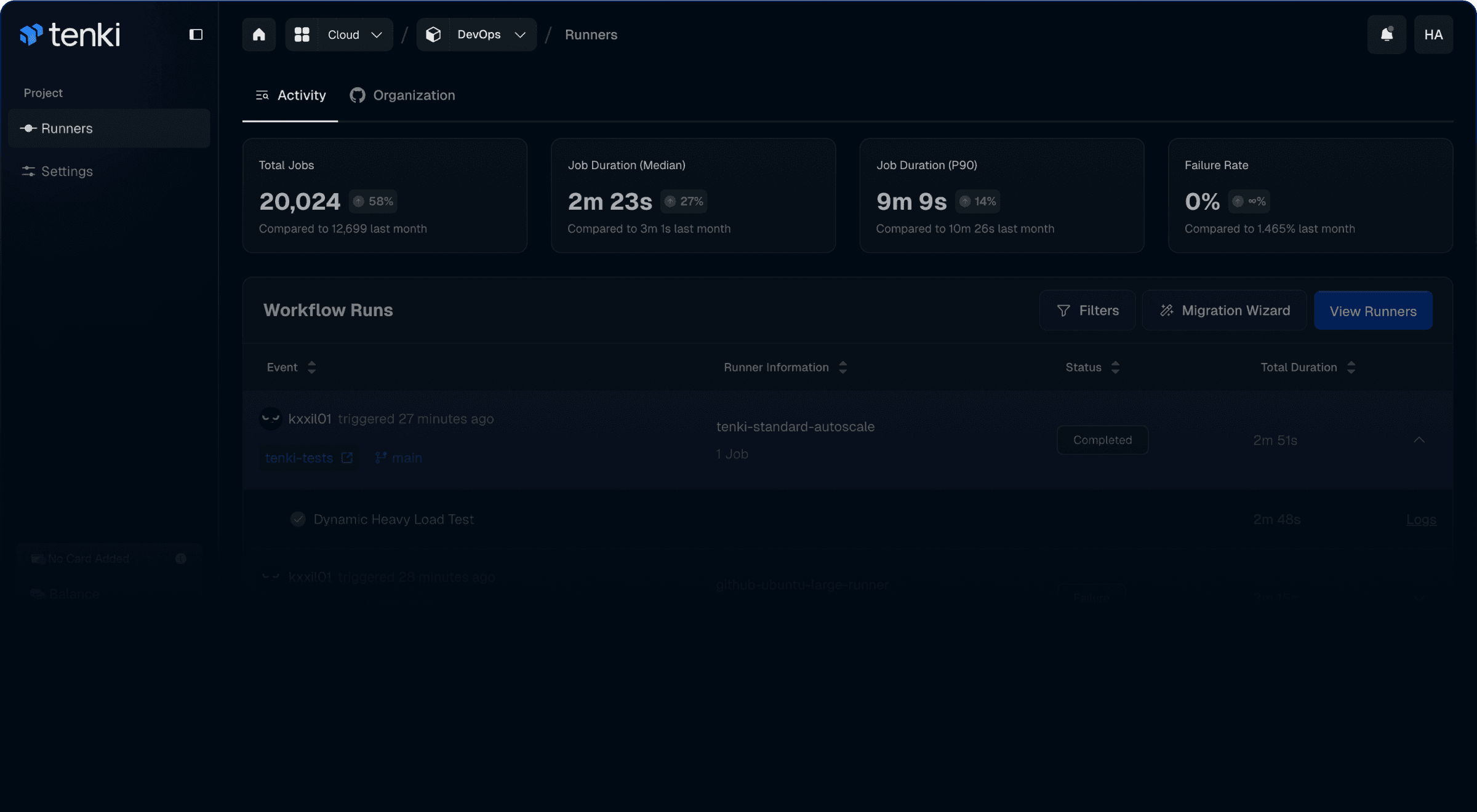Click the Total Jobs 58% change badge
This screenshot has width=1477, height=812.
pos(373,201)
